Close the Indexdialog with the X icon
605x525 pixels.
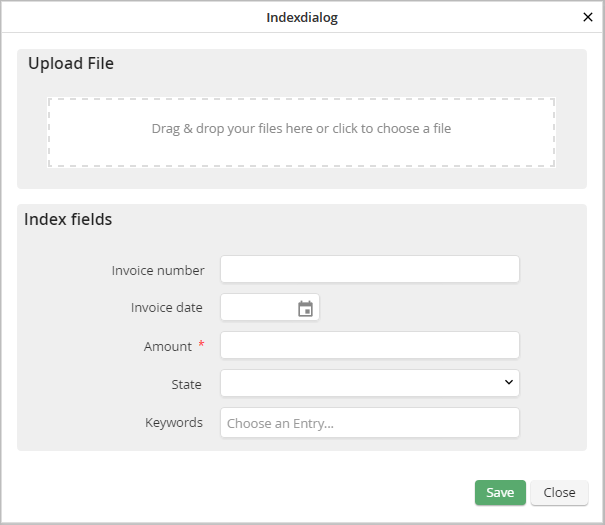(x=588, y=17)
